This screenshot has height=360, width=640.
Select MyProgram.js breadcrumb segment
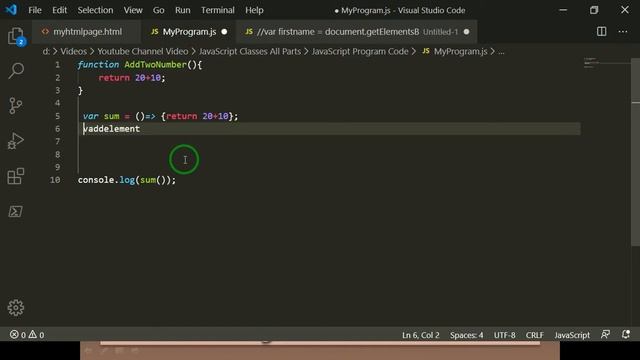(x=460, y=51)
